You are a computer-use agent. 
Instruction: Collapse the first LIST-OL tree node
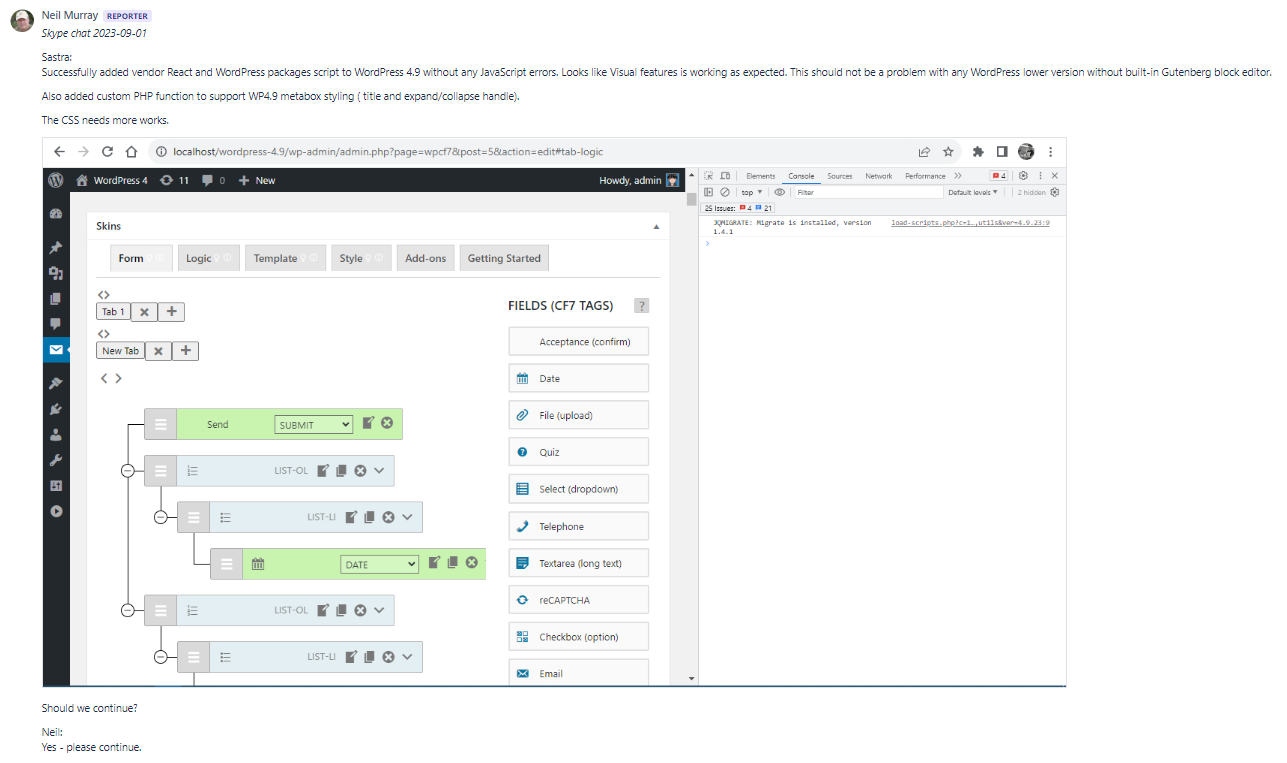[x=128, y=471]
